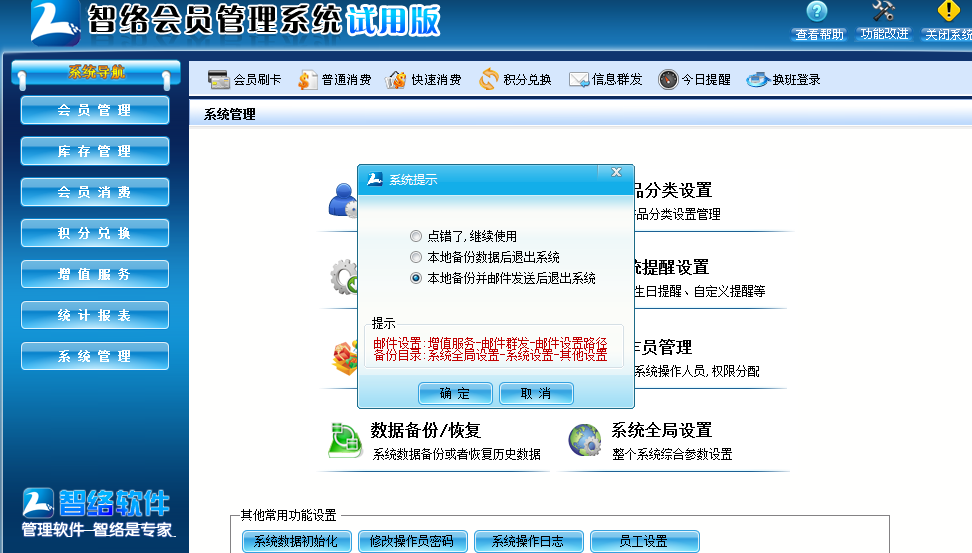Image resolution: width=972 pixels, height=553 pixels.
Task: Select 本地备份并邮件发送后退出系统 option
Action: coord(416,278)
